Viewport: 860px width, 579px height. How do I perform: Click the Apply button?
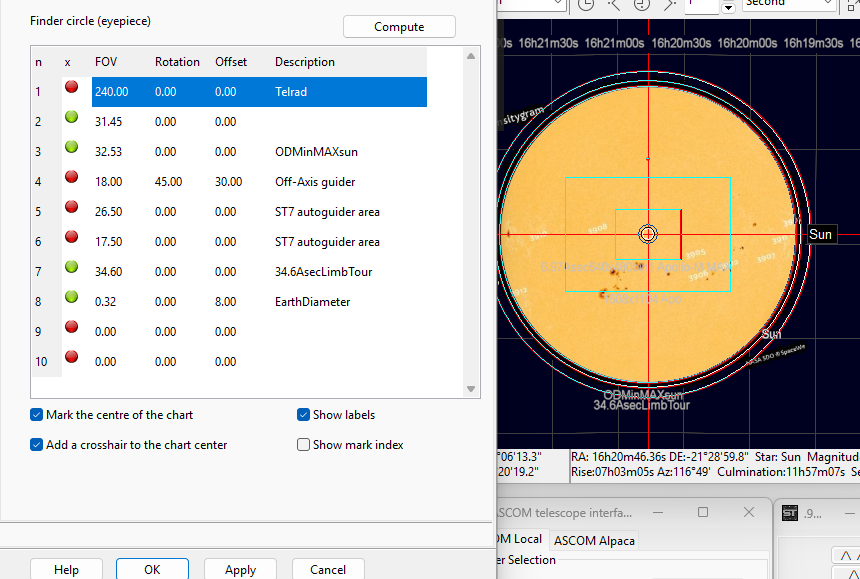click(x=240, y=569)
